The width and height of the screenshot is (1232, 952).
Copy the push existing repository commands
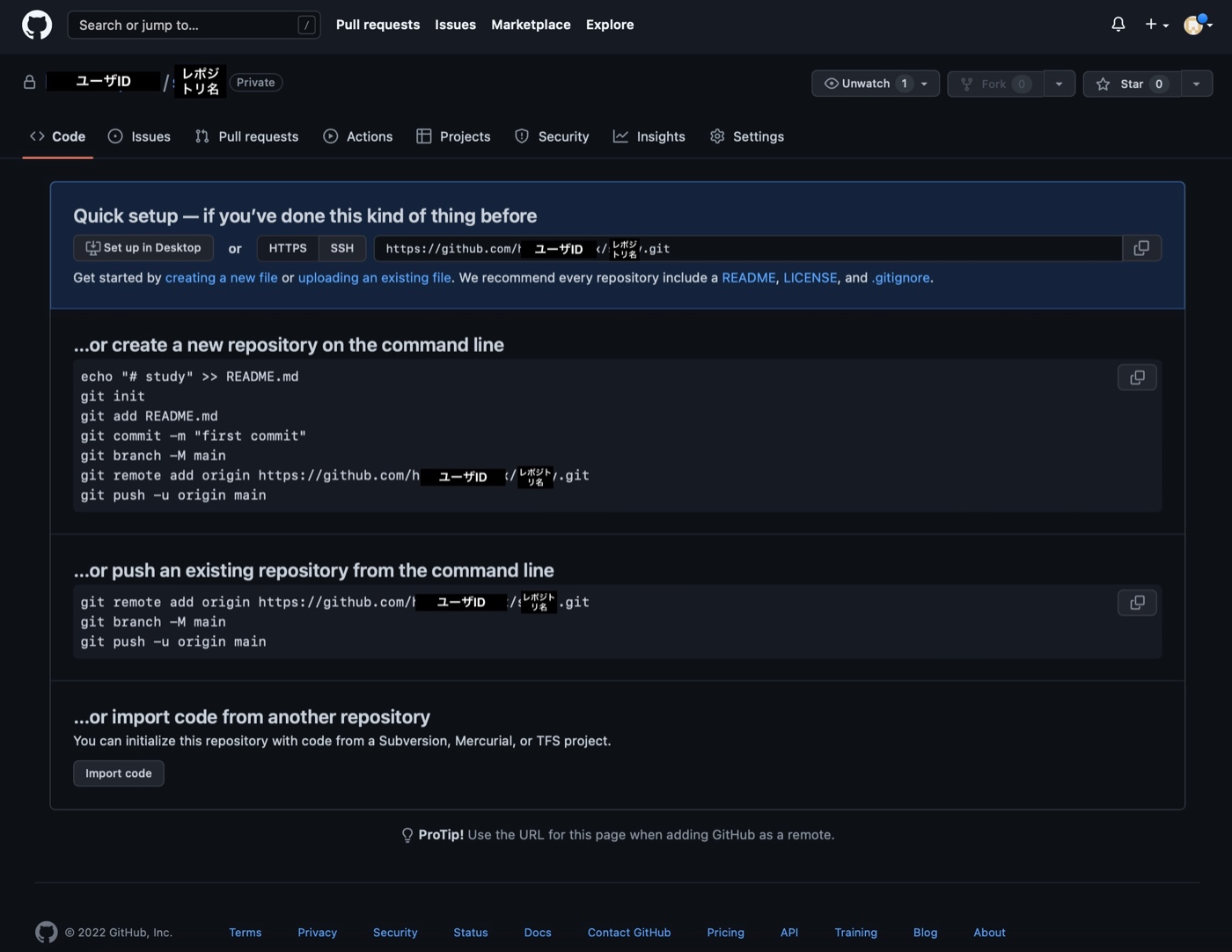1137,603
